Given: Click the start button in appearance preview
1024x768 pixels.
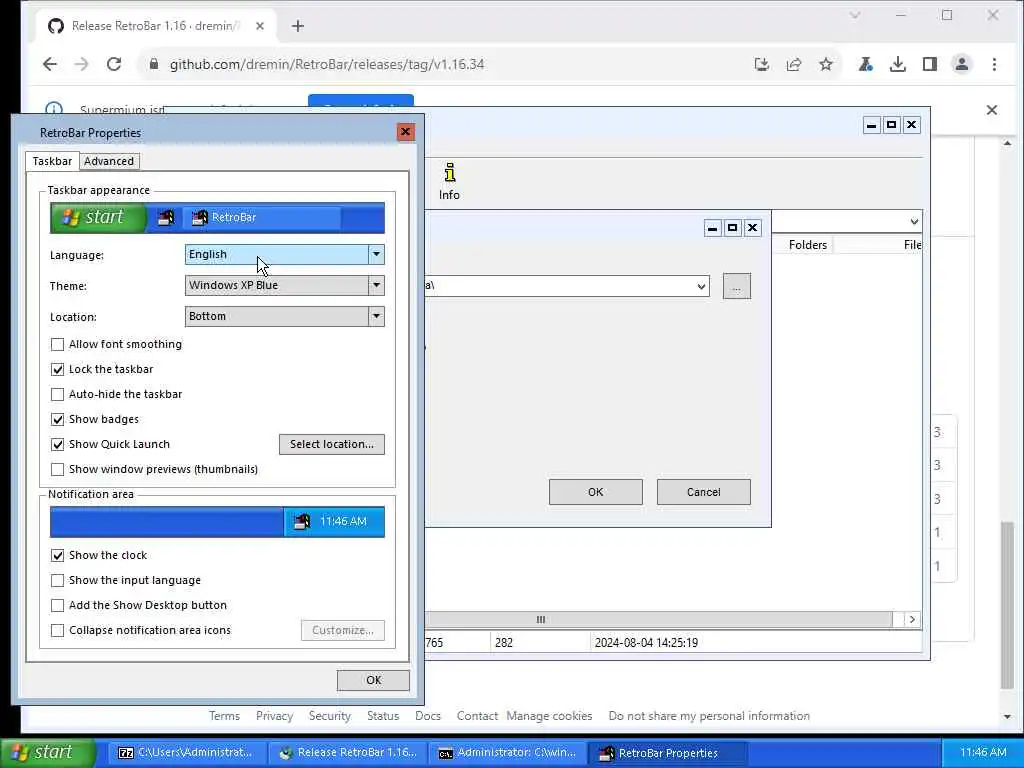Looking at the screenshot, I should click(99, 217).
